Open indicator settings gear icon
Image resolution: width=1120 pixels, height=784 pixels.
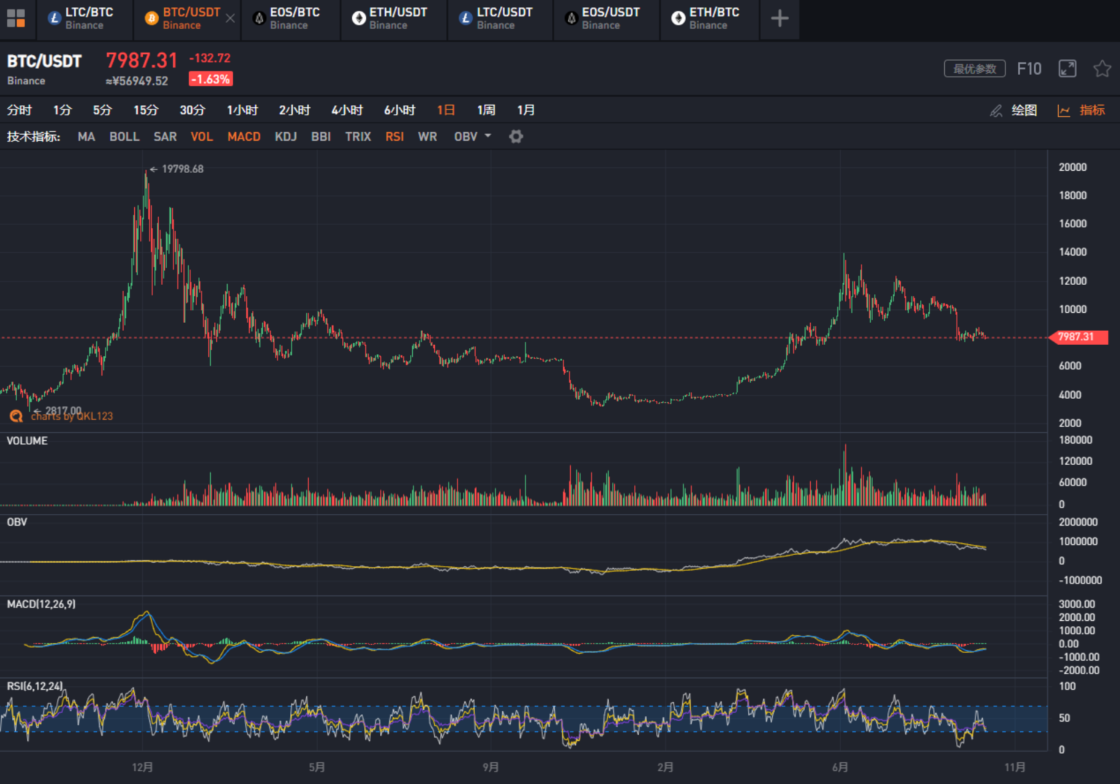[516, 136]
